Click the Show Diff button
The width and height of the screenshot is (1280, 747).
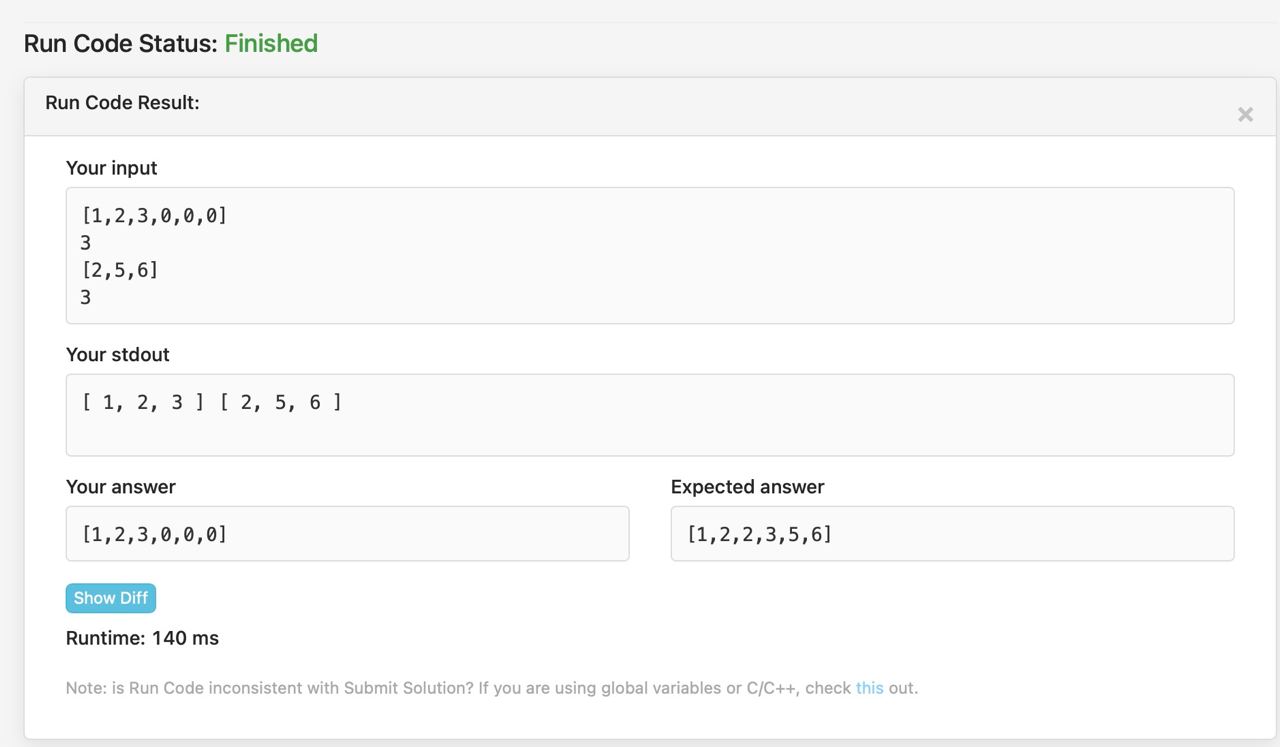(x=111, y=598)
